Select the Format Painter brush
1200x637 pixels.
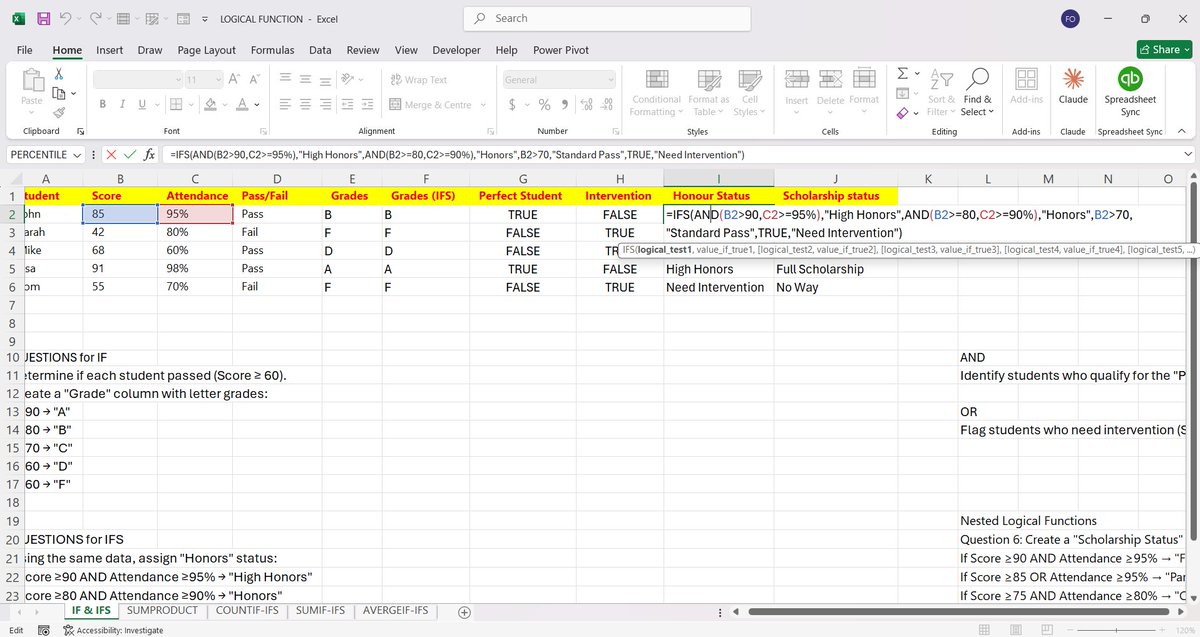pos(59,113)
